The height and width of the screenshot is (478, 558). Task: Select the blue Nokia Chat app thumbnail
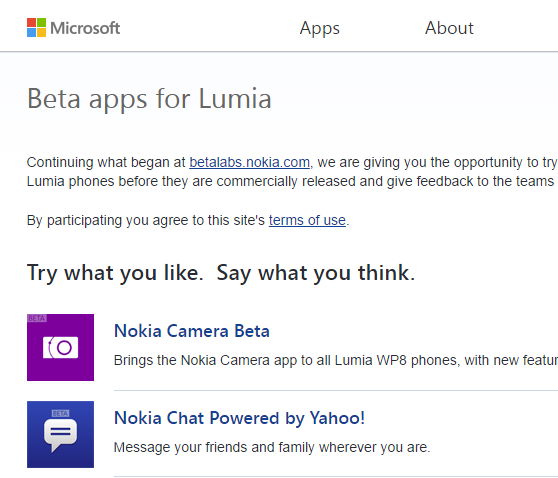point(60,435)
